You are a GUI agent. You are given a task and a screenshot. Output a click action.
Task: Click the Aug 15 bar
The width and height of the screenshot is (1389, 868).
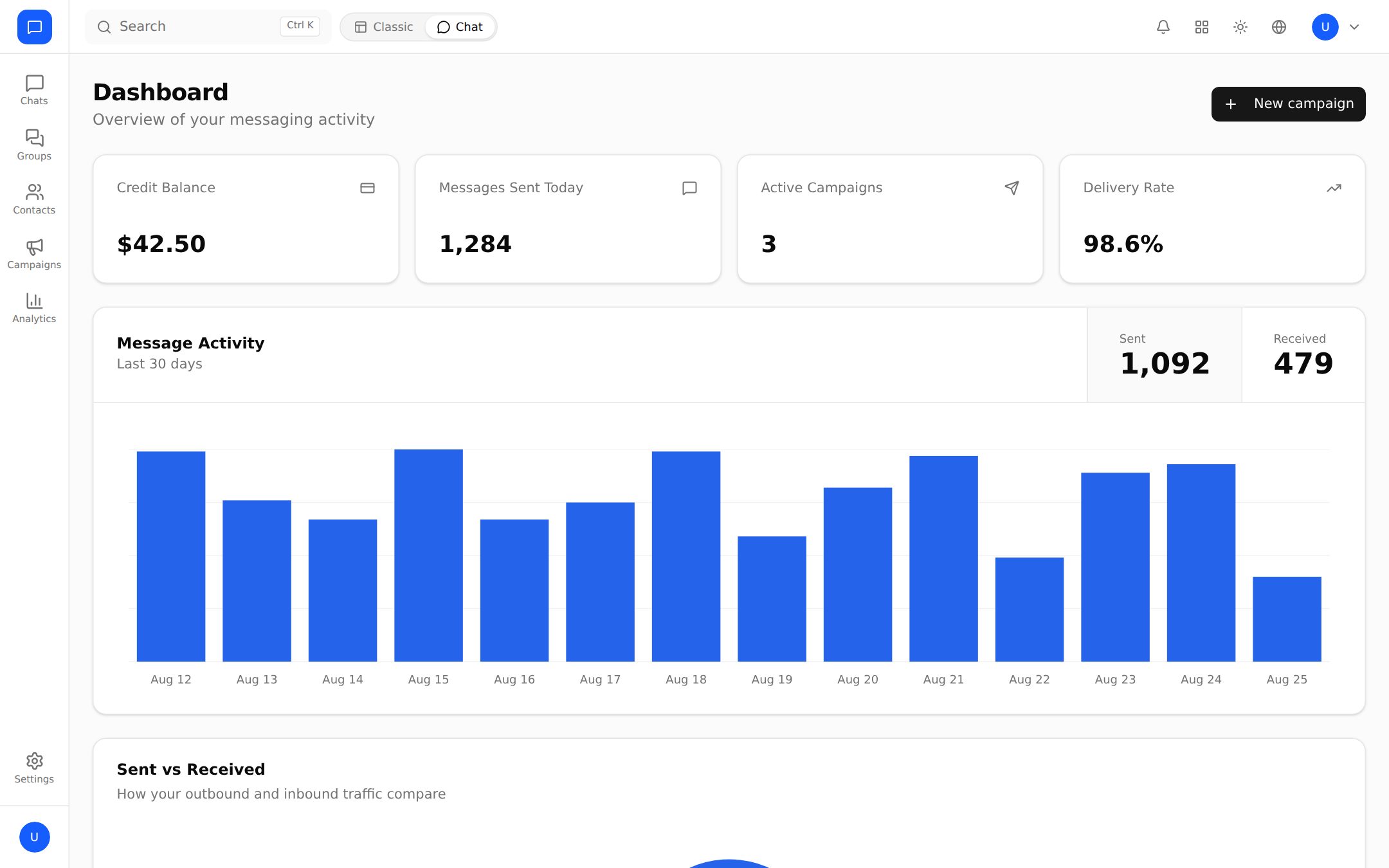point(428,556)
